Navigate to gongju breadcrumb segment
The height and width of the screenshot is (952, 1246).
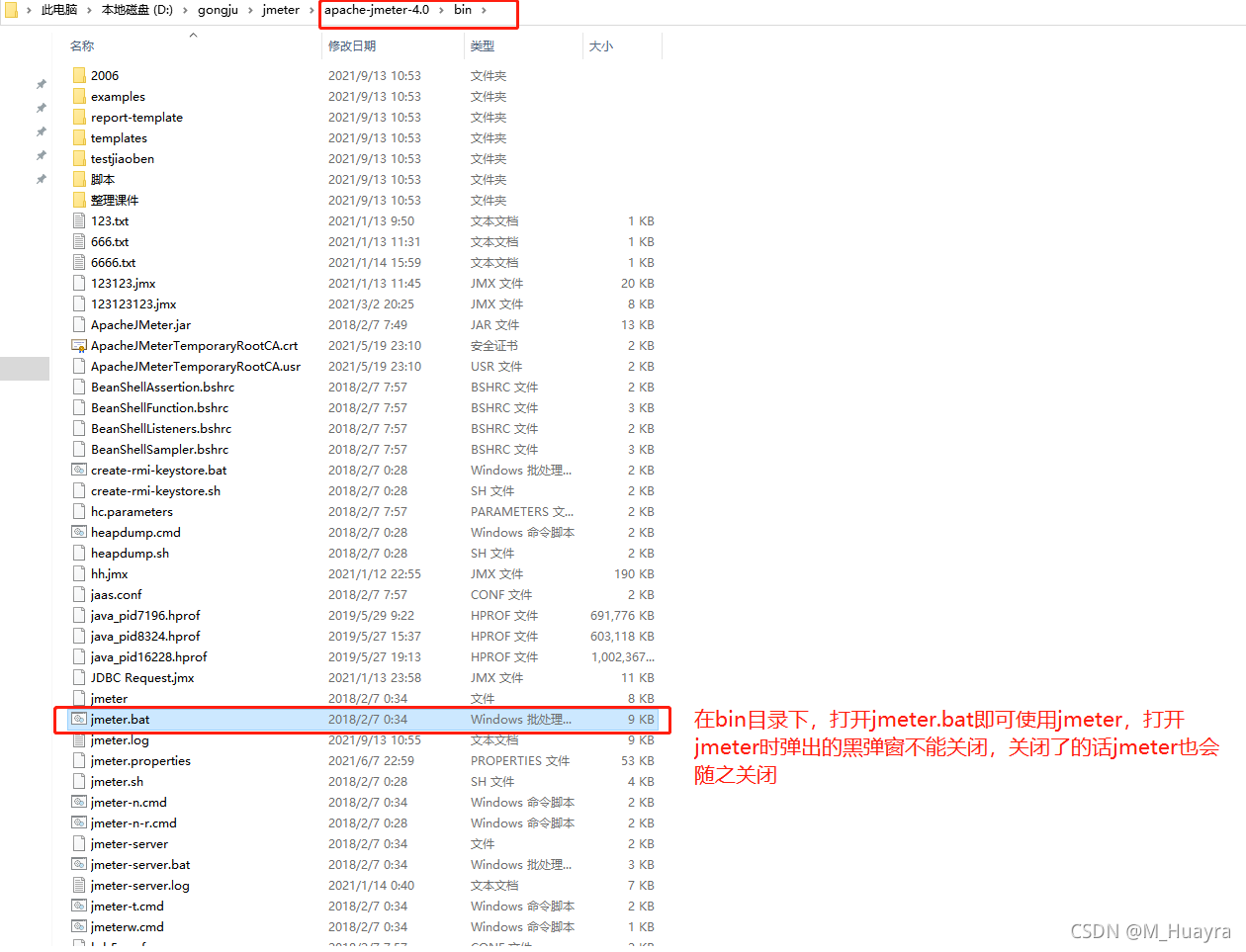pyautogui.click(x=218, y=10)
